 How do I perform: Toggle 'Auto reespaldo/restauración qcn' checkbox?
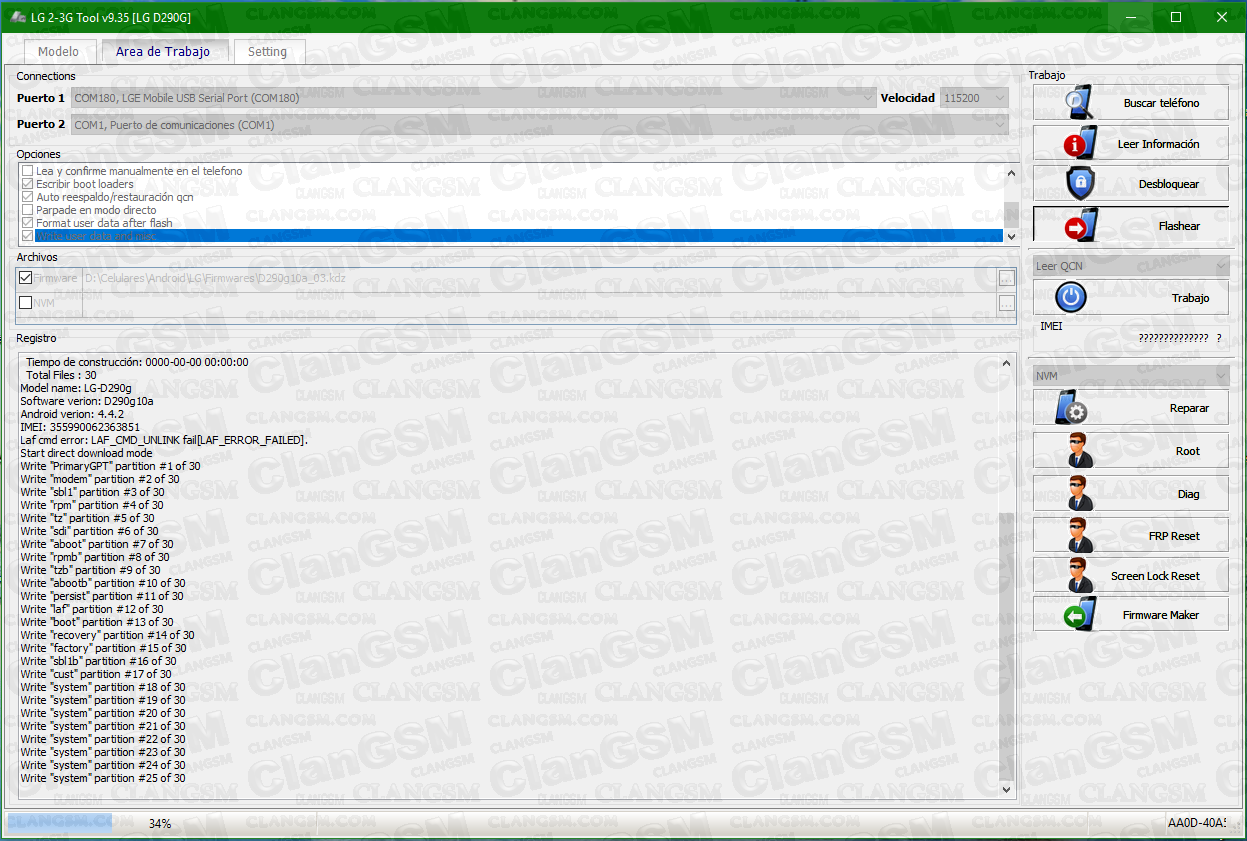tap(28, 197)
